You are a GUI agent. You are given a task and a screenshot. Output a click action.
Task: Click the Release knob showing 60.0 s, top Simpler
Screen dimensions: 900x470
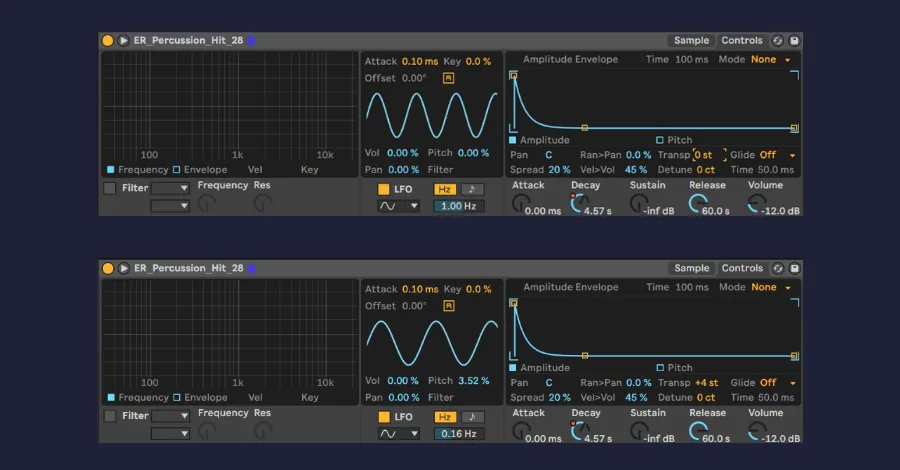(x=697, y=203)
